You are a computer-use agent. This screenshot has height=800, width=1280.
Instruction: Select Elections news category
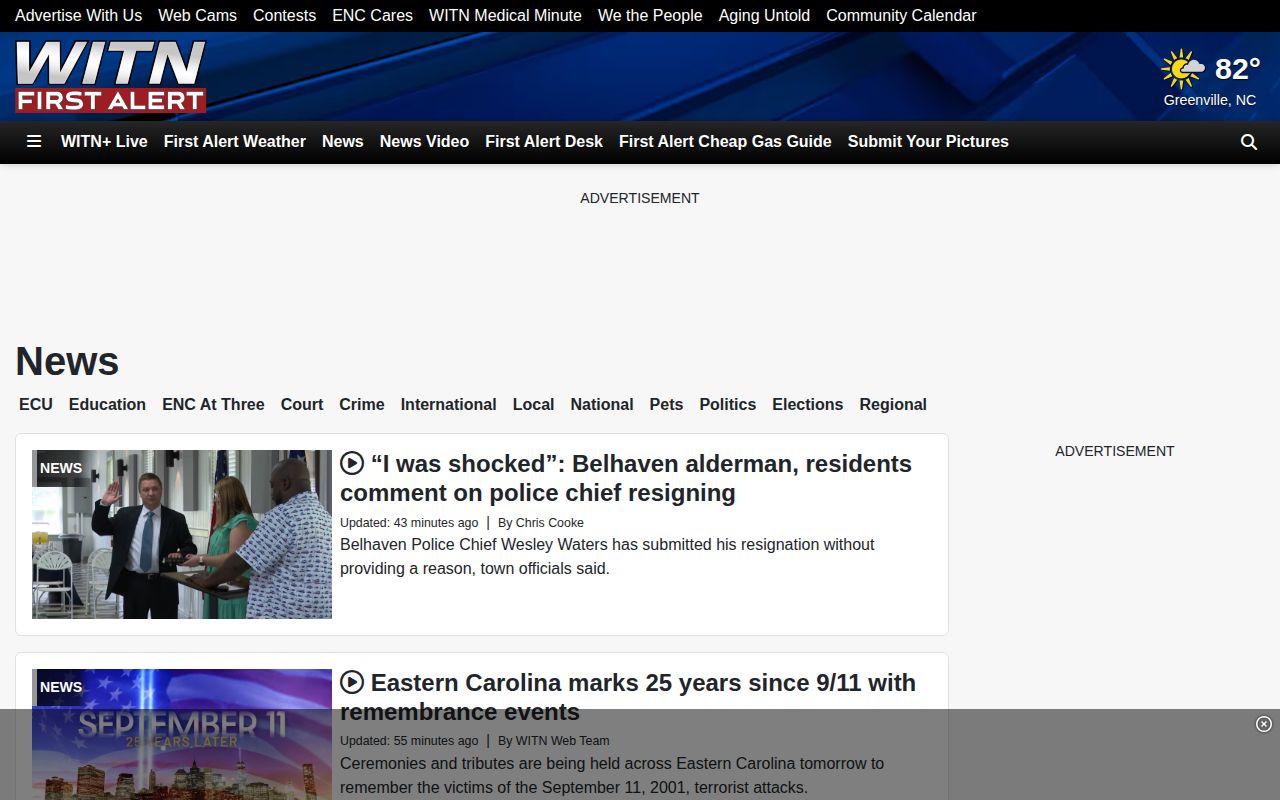click(x=807, y=405)
